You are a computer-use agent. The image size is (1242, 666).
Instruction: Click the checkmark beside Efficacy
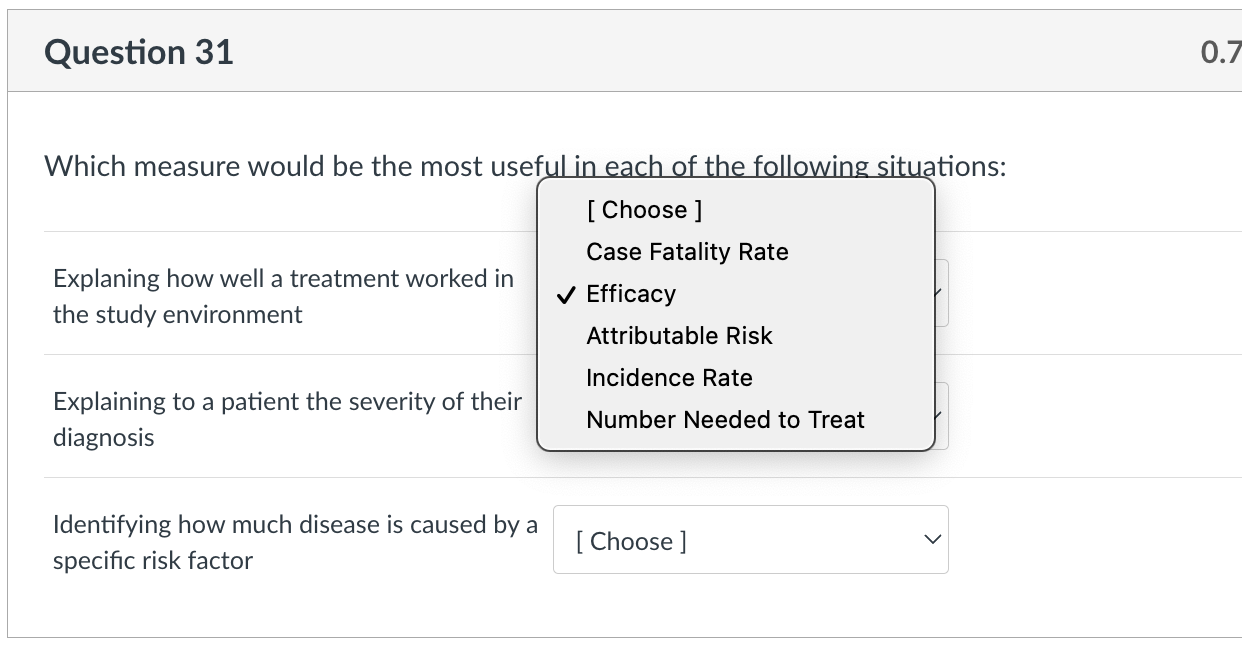click(x=566, y=294)
